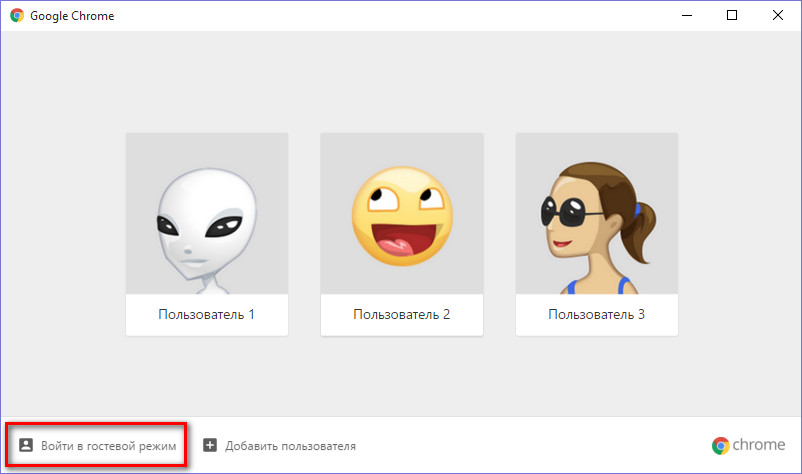Open the sunglasses girl avatar for Пользователь 3
Screen dimensions: 802x474
pos(597,213)
